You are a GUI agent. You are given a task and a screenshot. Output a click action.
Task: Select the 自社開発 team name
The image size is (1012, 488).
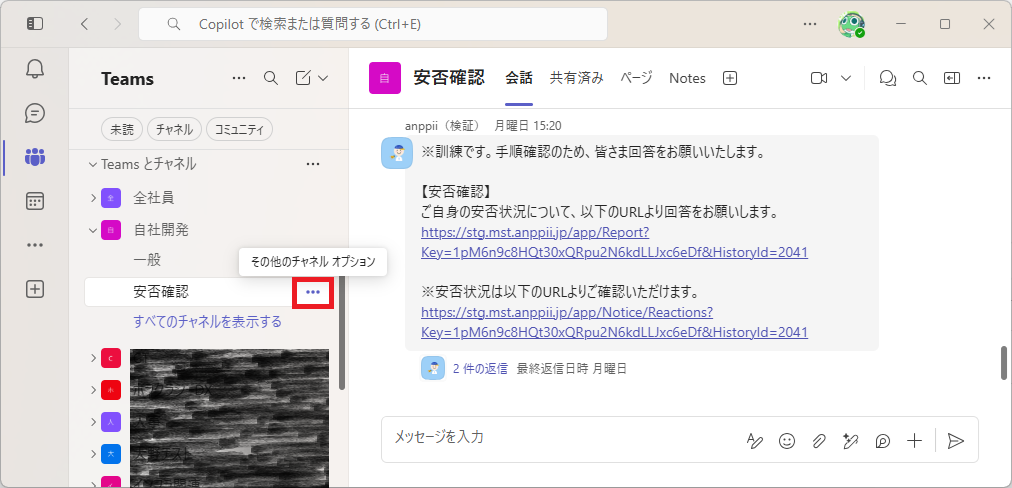[161, 229]
